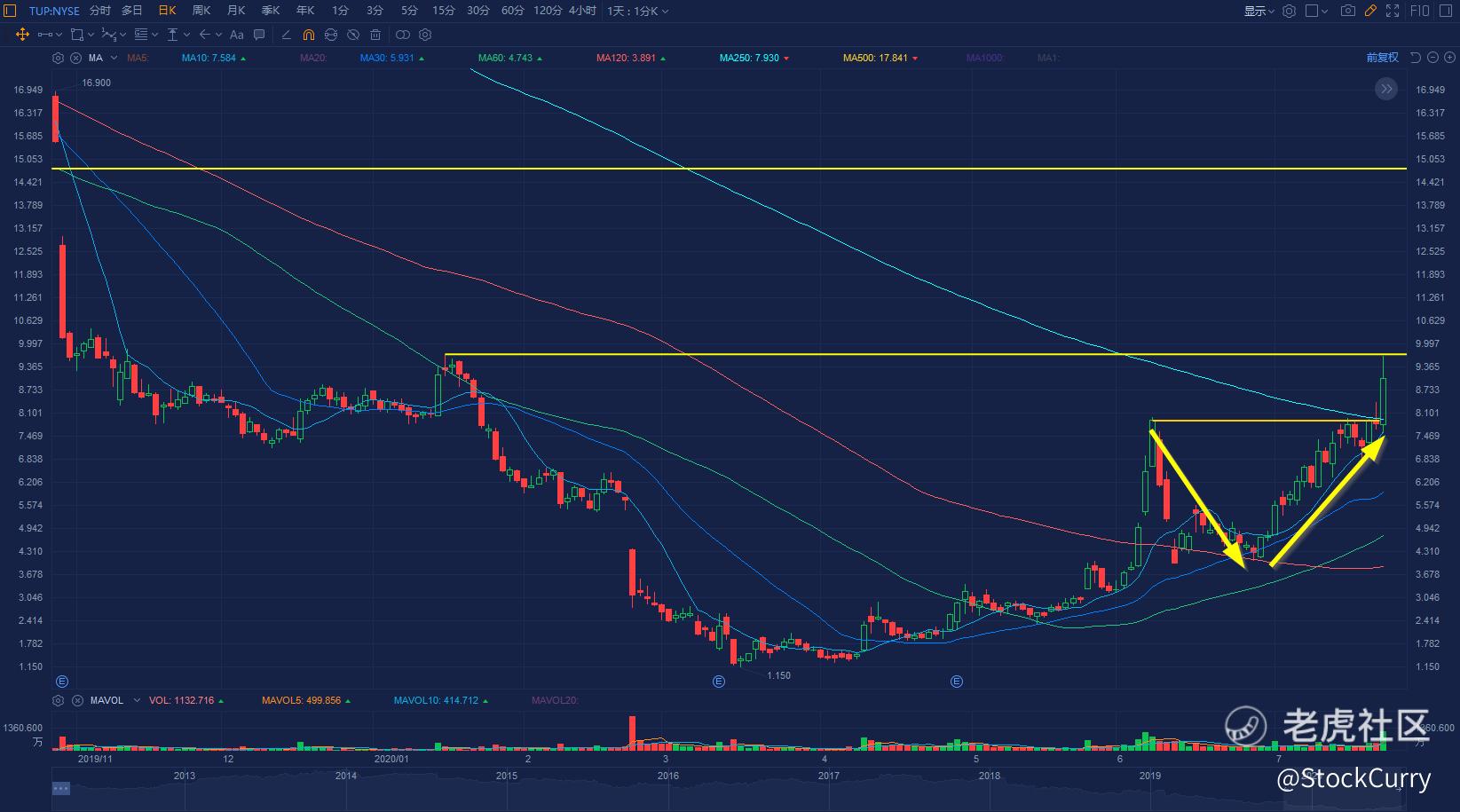Remove the MA indicator

coord(75,58)
